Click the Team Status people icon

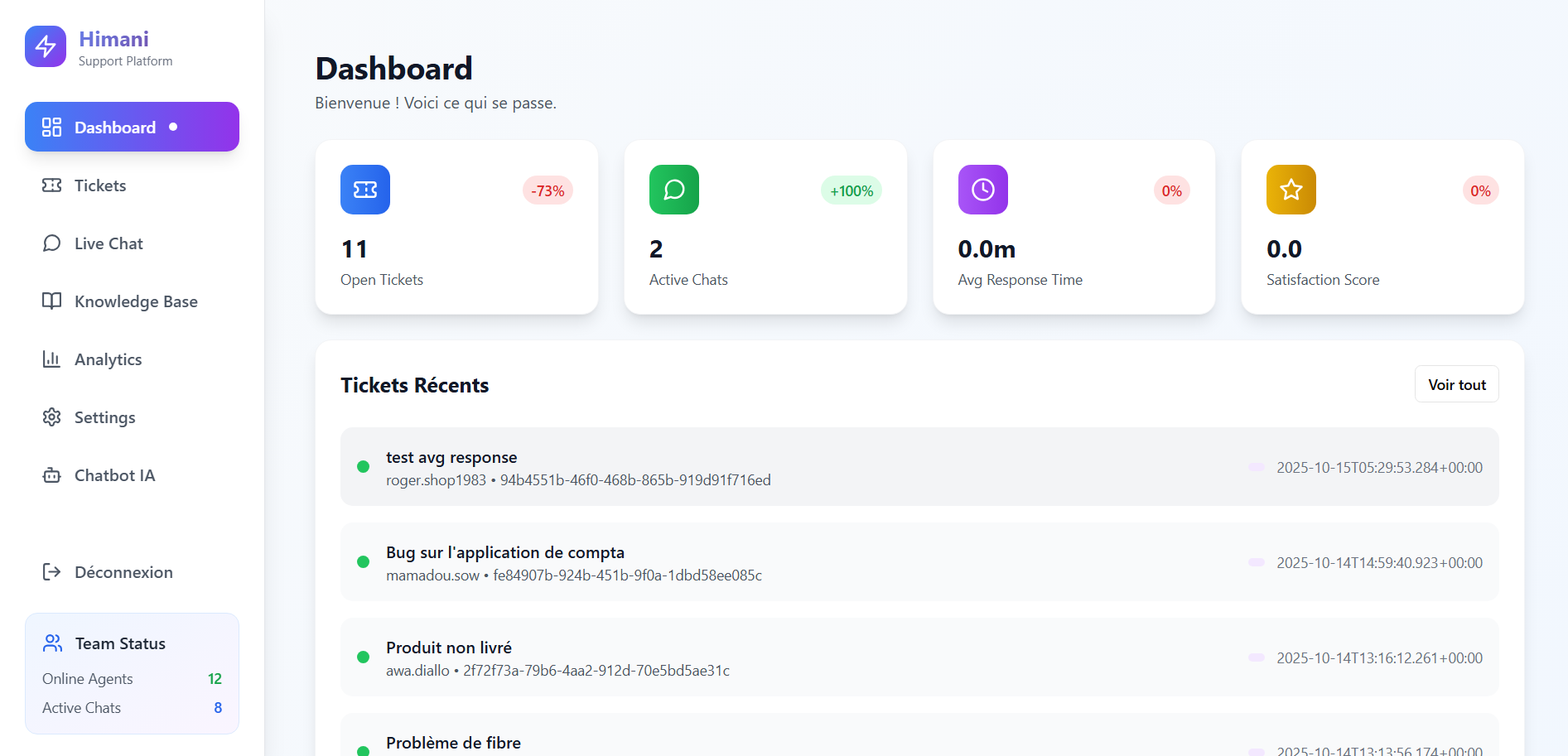(53, 643)
